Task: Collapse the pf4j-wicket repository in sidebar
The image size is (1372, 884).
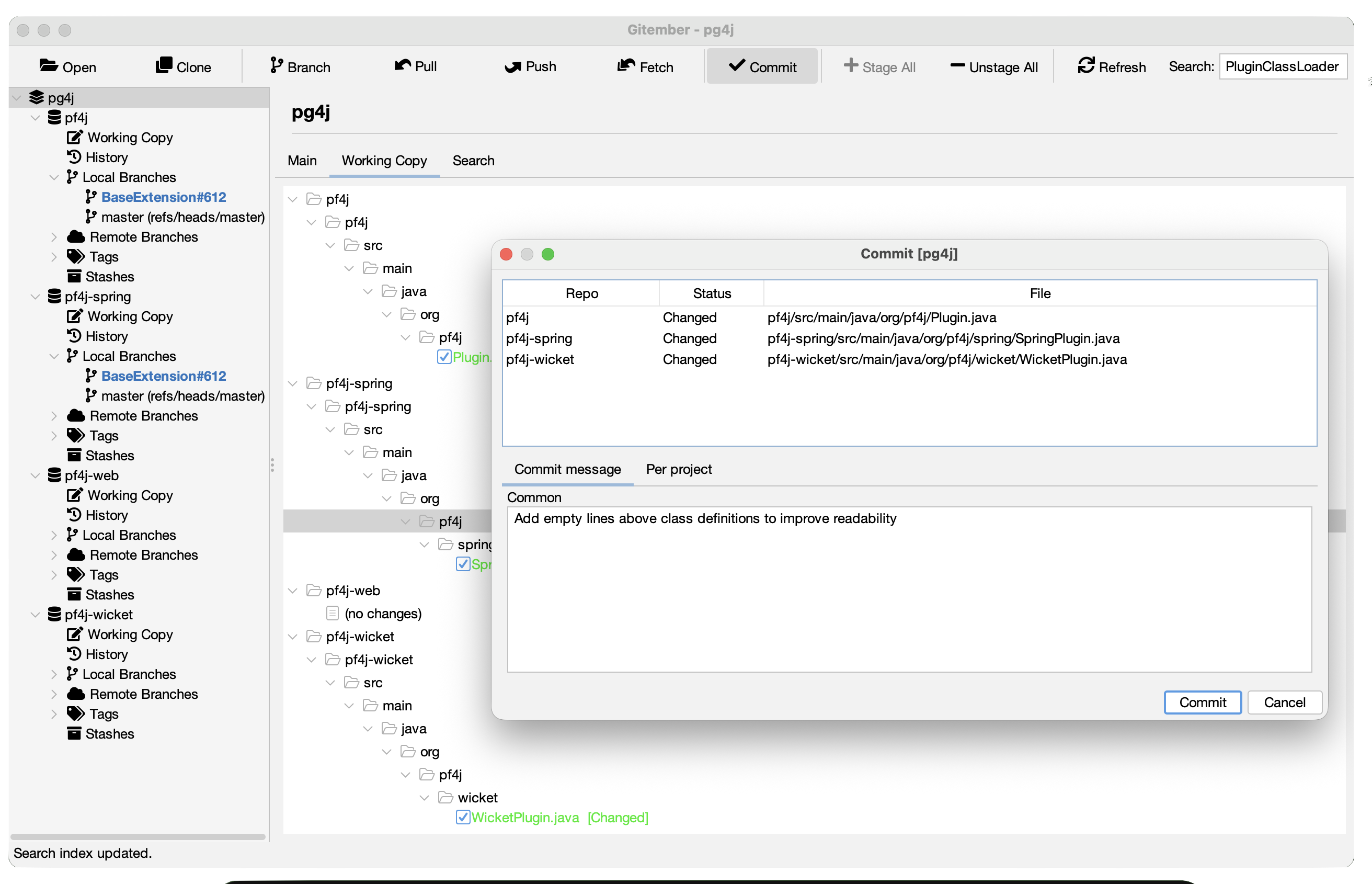Action: 36,615
